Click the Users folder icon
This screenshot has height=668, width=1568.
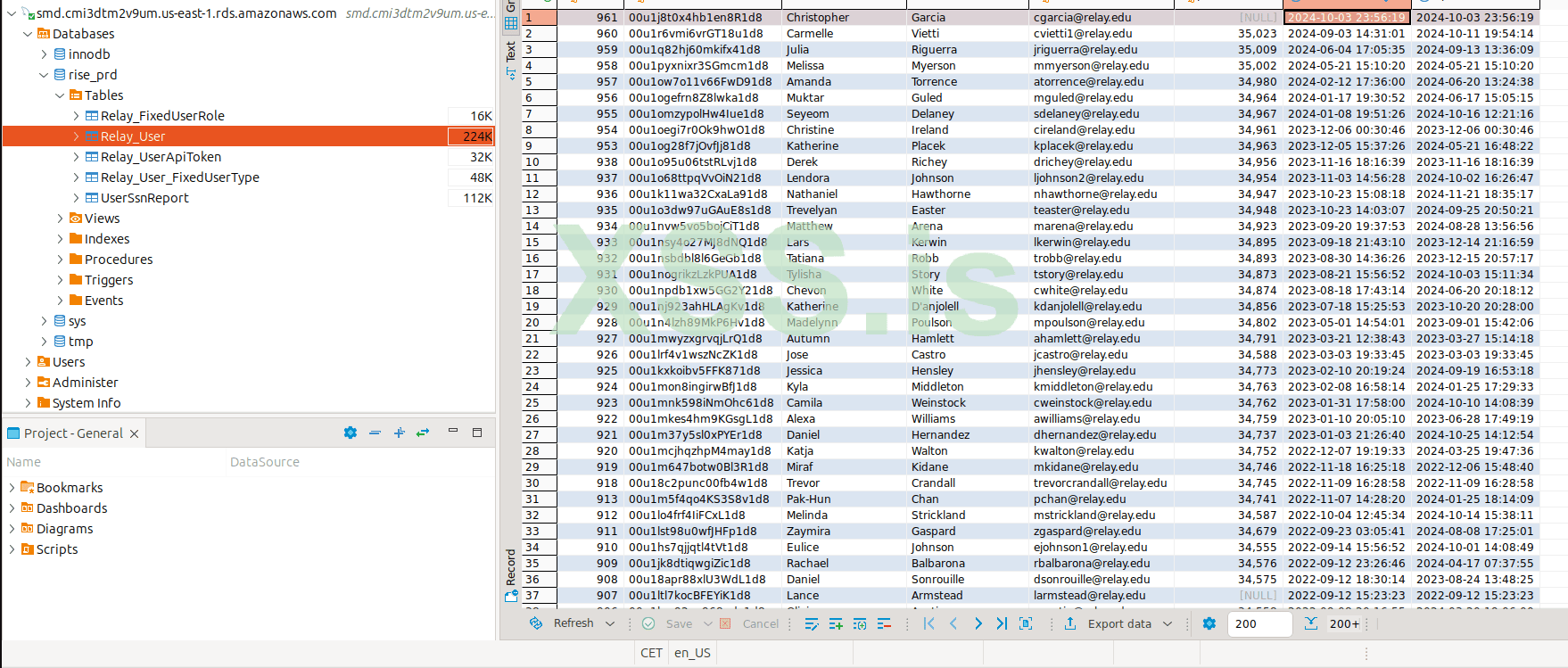44,362
